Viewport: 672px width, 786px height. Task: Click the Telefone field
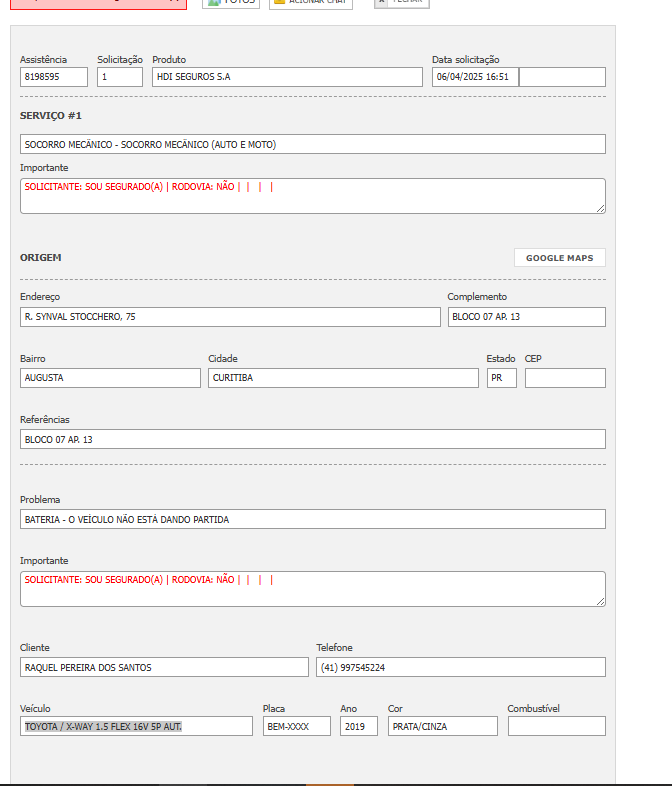coord(460,667)
